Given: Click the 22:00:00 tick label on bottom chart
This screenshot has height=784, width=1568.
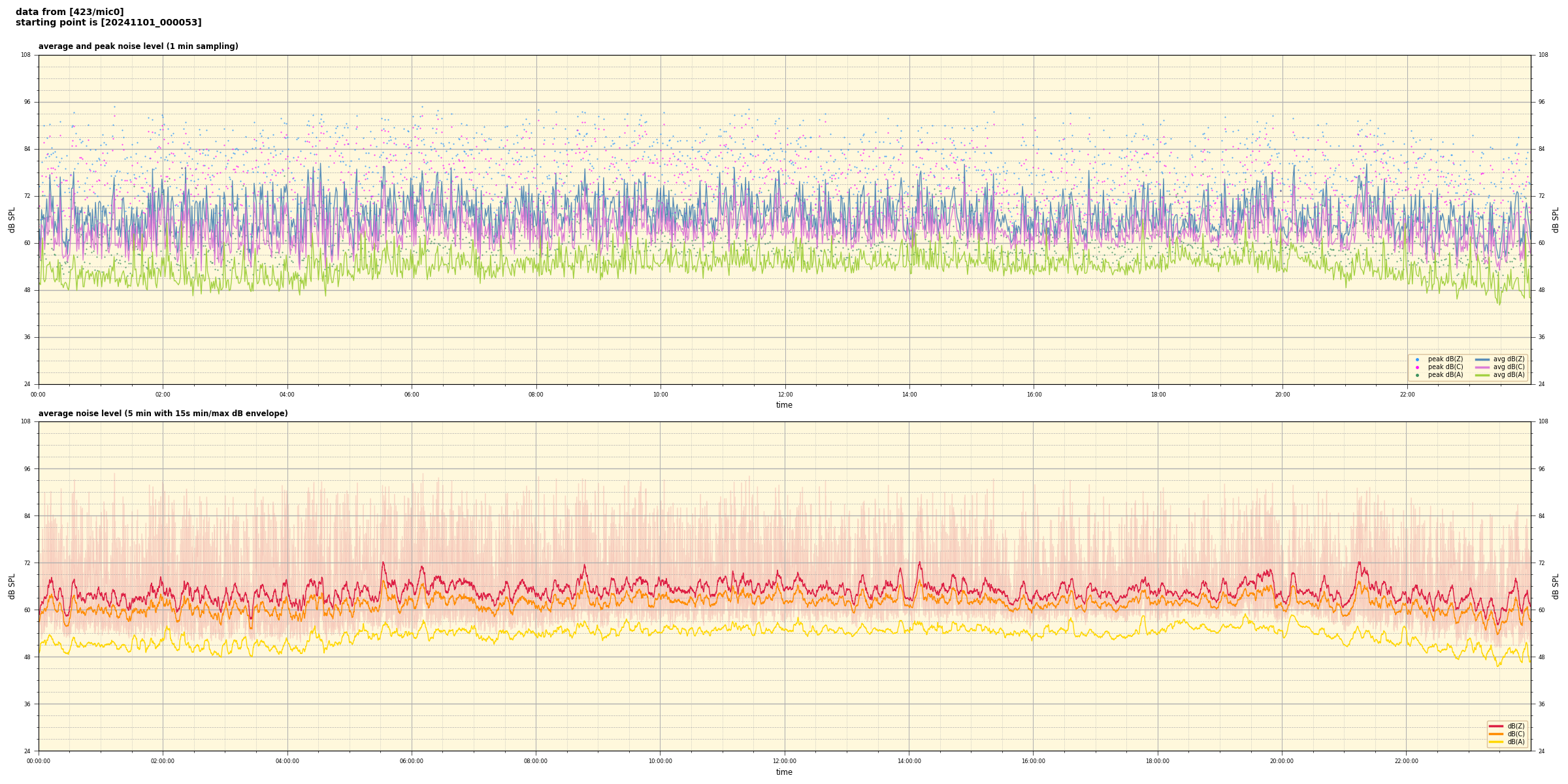Looking at the screenshot, I should [1407, 761].
